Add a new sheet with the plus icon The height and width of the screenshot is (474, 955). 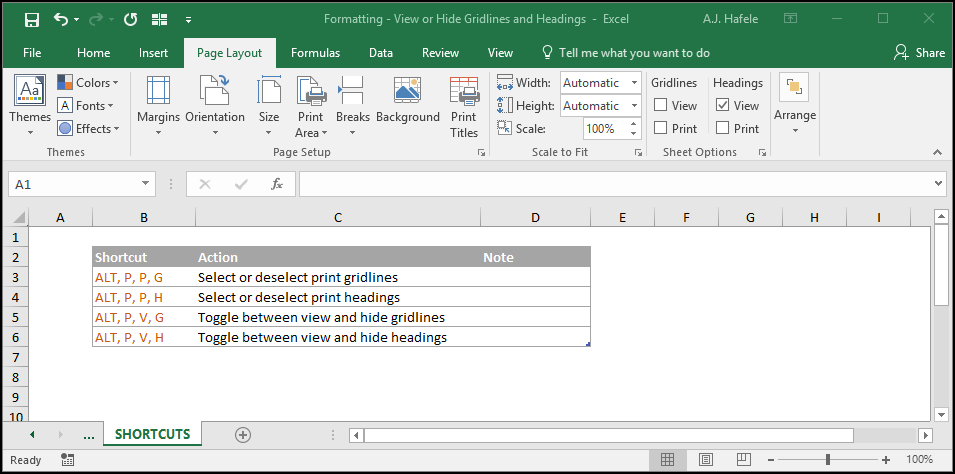click(x=243, y=434)
